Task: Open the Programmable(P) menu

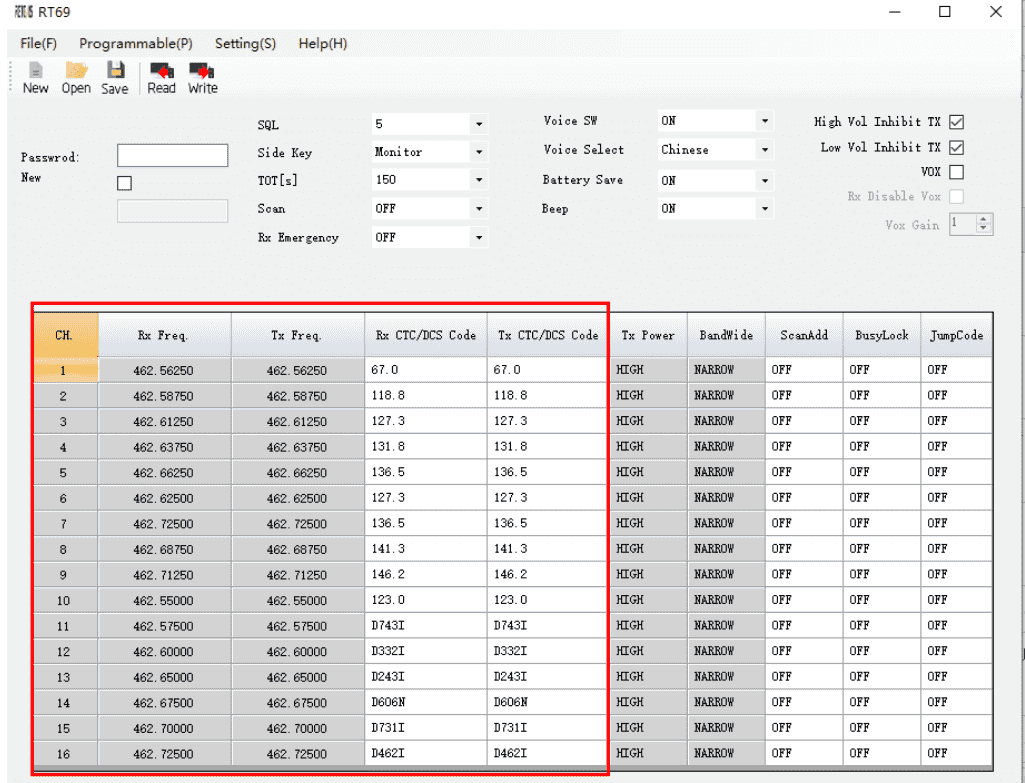Action: [136, 44]
